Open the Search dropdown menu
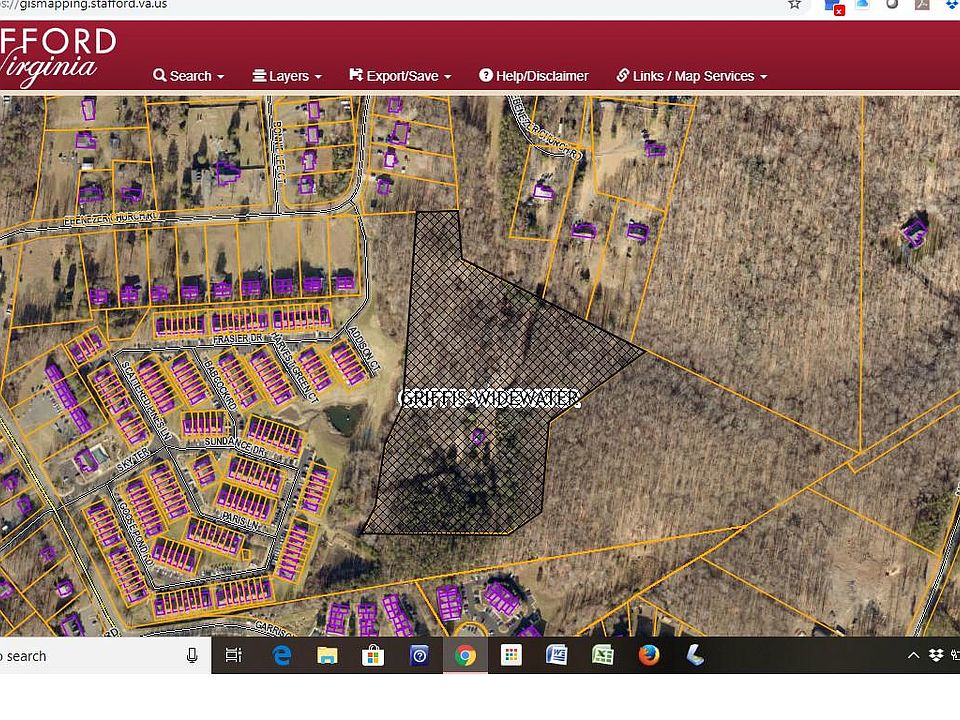Image resolution: width=960 pixels, height=720 pixels. [x=189, y=76]
